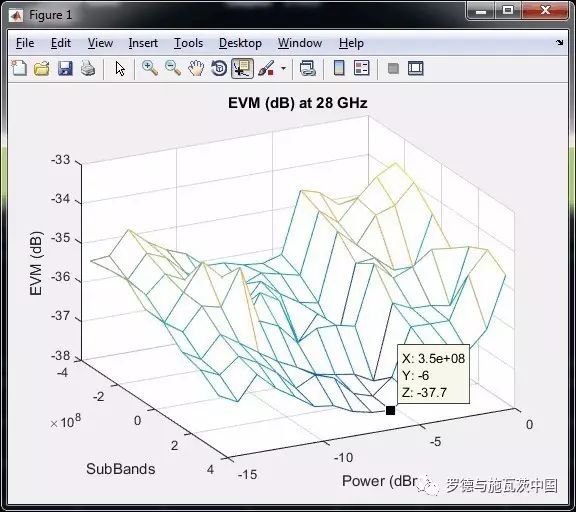576x512 pixels.
Task: Insert legend with the legend icon
Action: [361, 68]
